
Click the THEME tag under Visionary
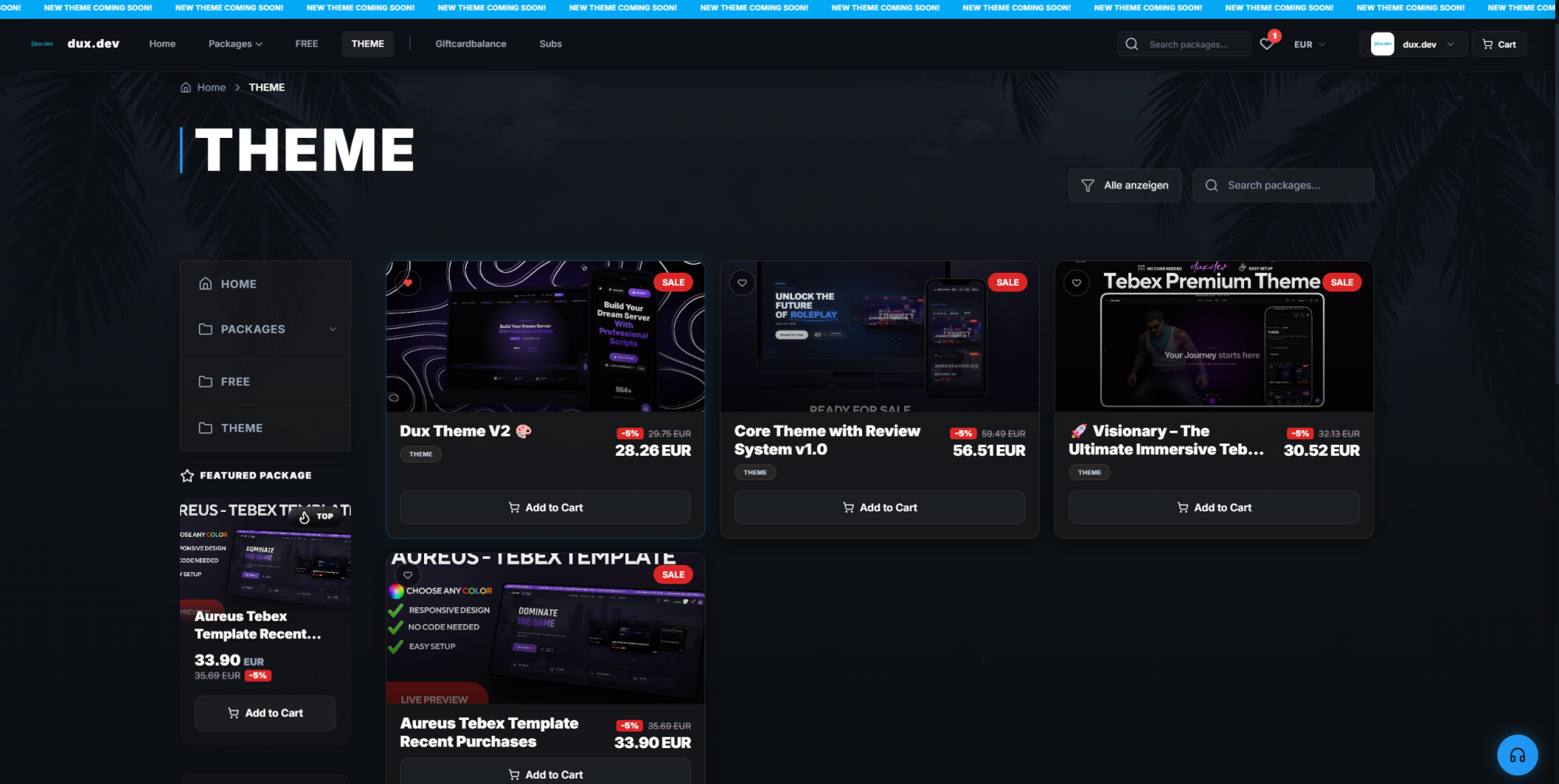click(x=1090, y=472)
